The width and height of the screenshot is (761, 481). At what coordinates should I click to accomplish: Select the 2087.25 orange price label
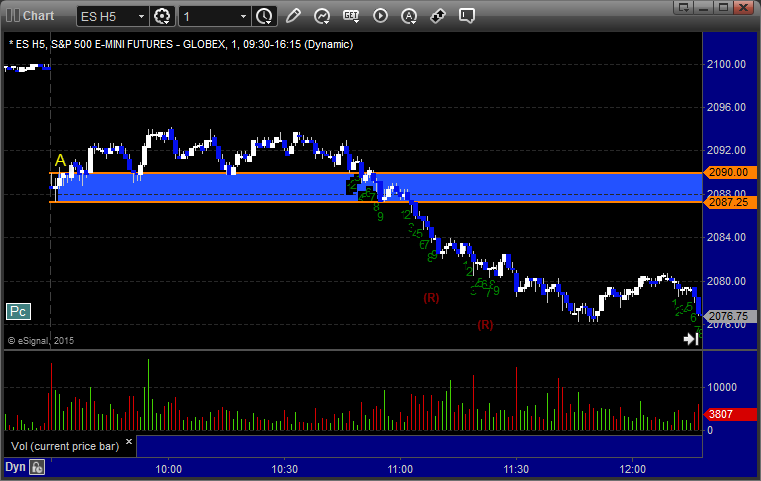pyautogui.click(x=729, y=202)
